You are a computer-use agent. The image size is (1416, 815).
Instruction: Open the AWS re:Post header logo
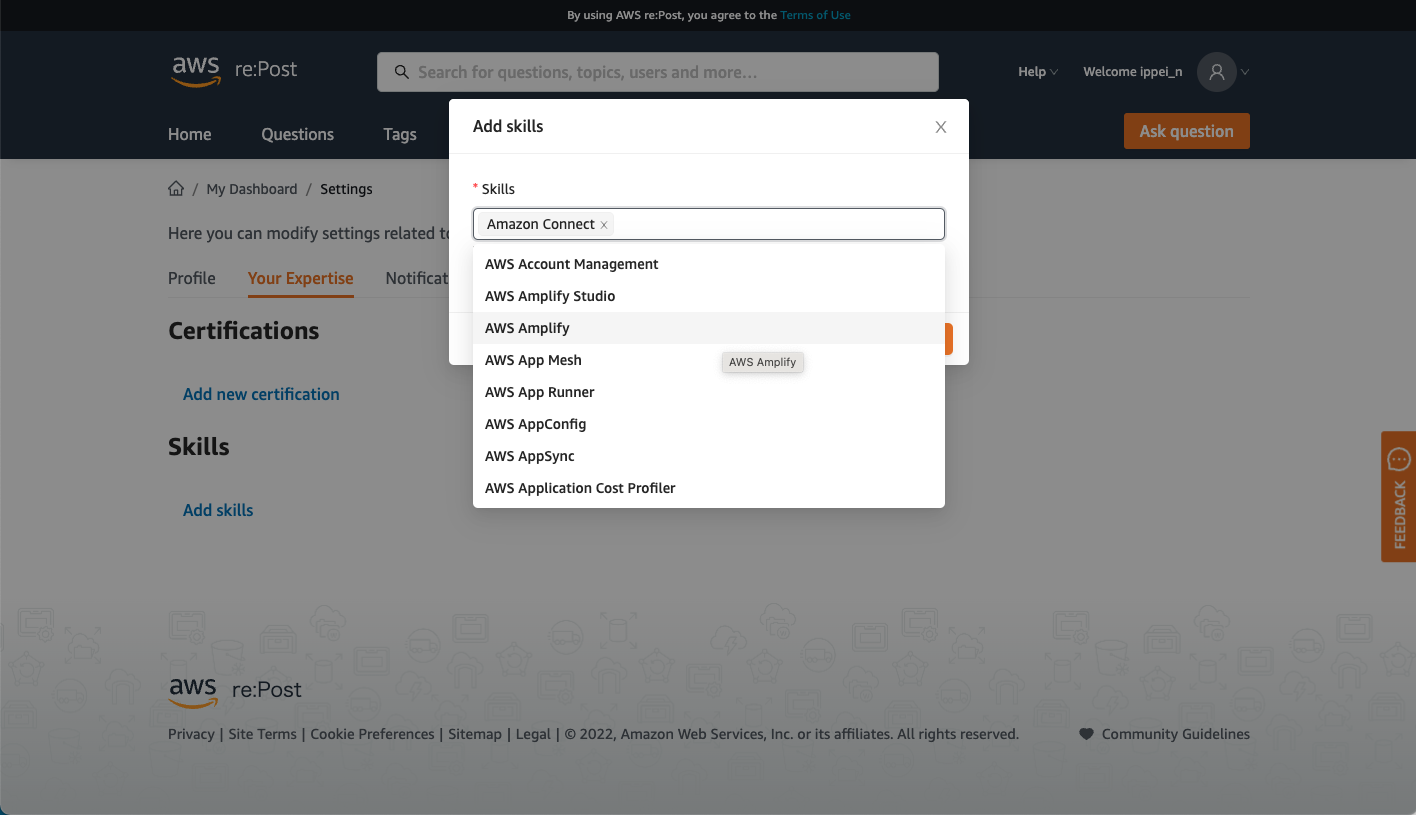coord(234,71)
